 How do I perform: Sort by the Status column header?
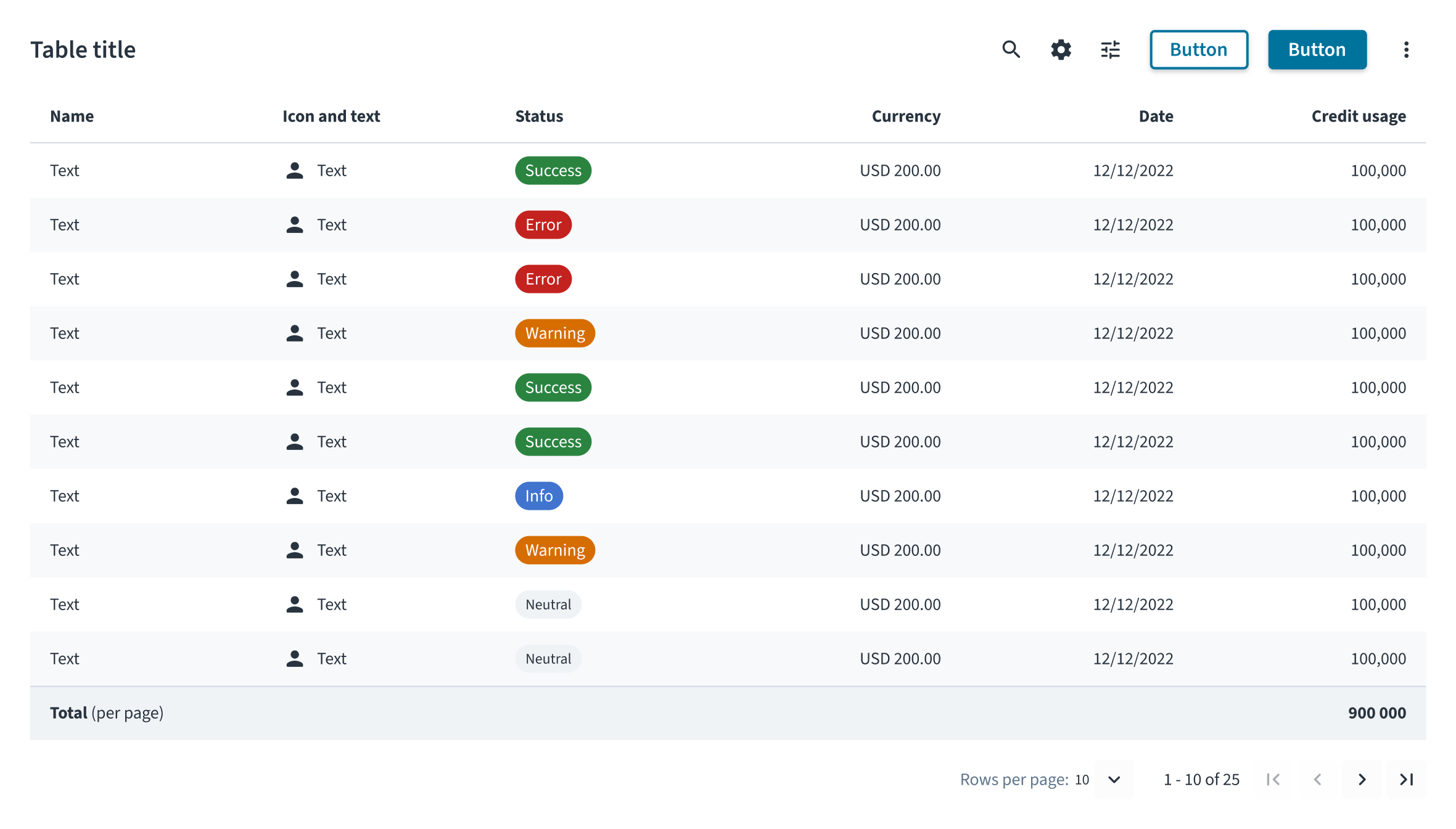539,116
